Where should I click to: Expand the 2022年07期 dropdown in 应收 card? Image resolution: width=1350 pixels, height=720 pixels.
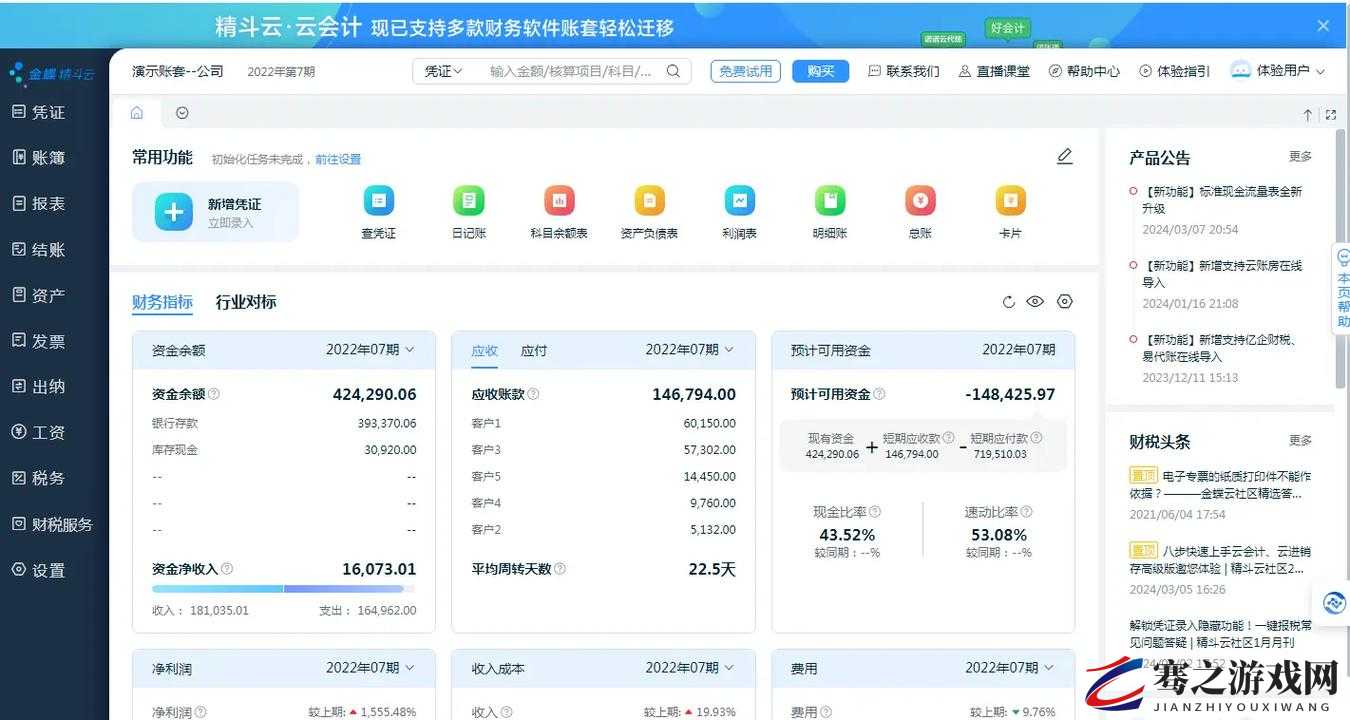690,350
